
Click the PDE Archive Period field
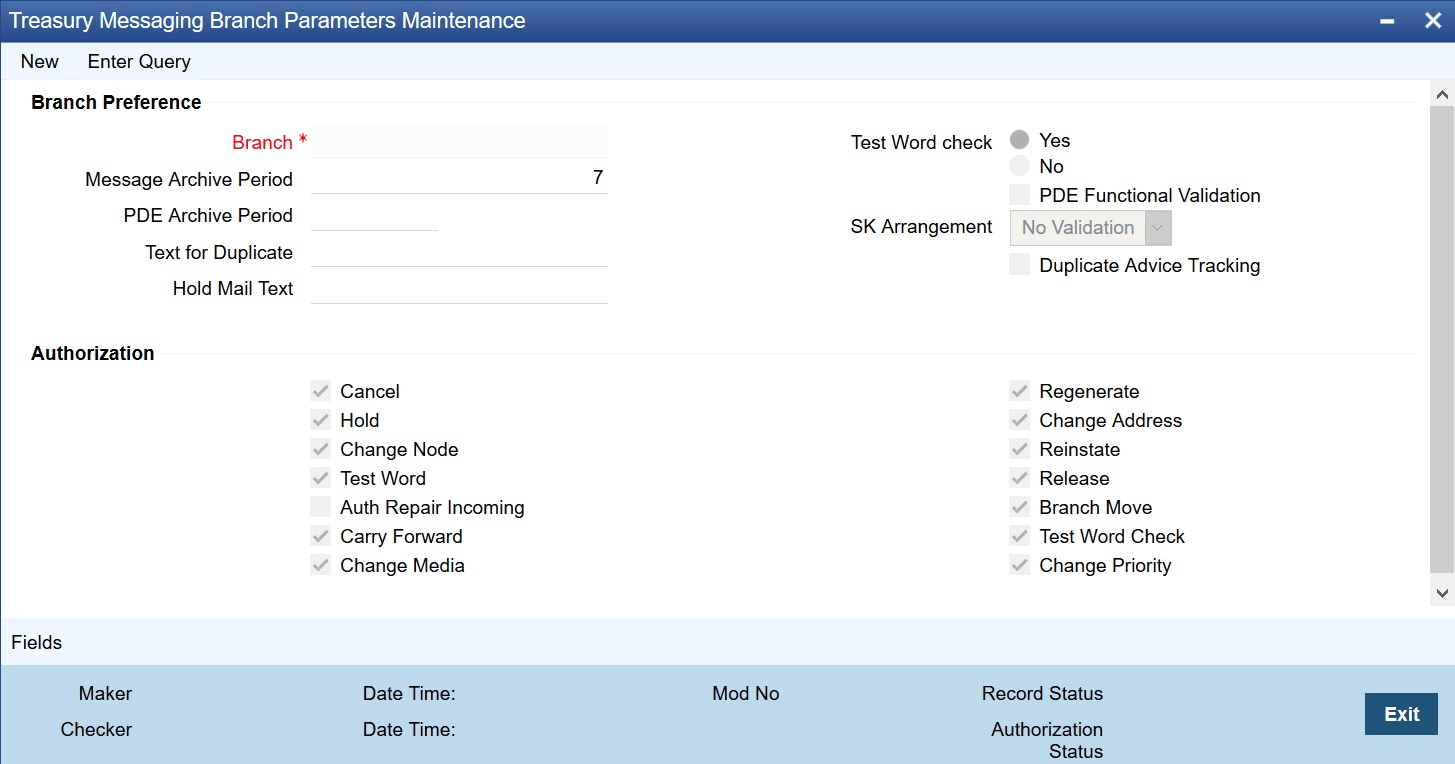(374, 215)
